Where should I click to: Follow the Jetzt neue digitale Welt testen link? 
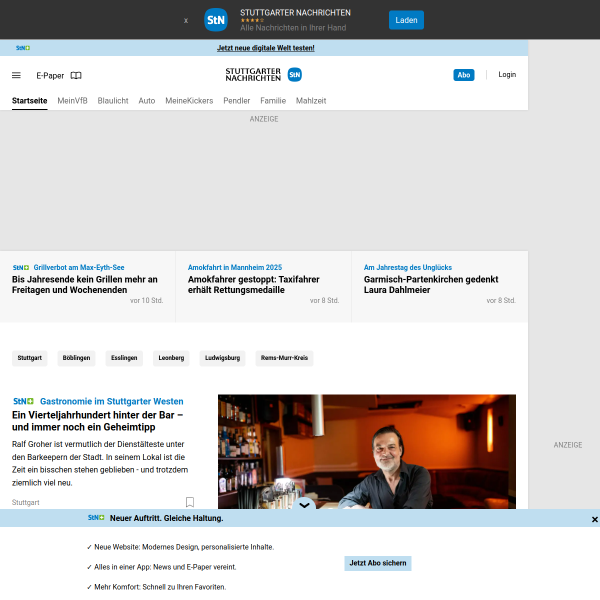pyautogui.click(x=266, y=48)
